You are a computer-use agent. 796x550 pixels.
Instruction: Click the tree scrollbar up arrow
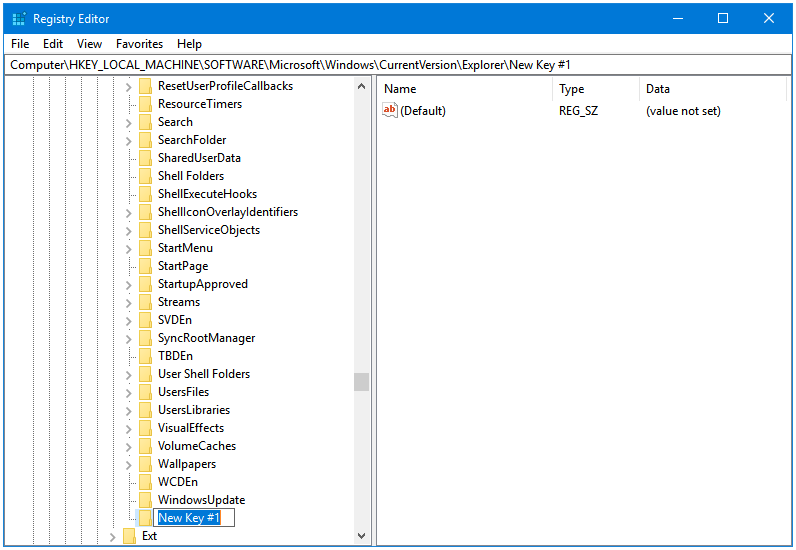[x=361, y=86]
